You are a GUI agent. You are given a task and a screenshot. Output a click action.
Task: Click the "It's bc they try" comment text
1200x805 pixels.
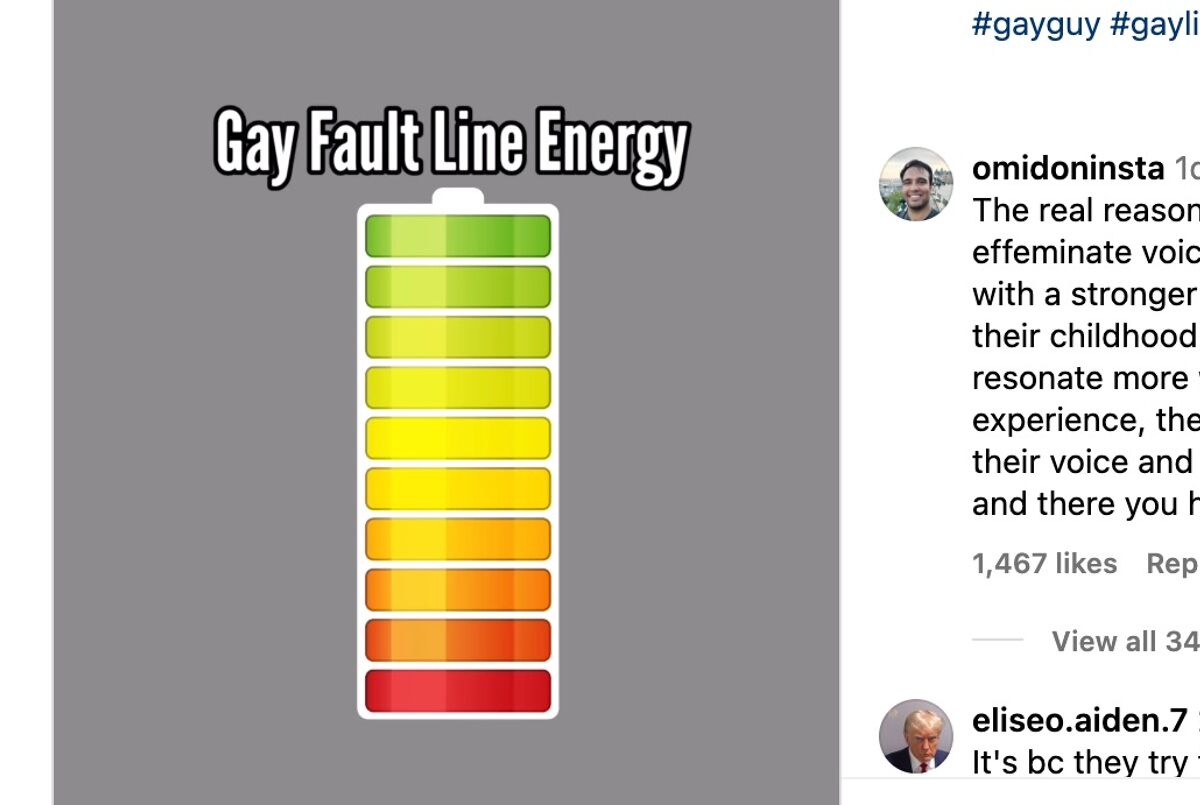click(1084, 763)
